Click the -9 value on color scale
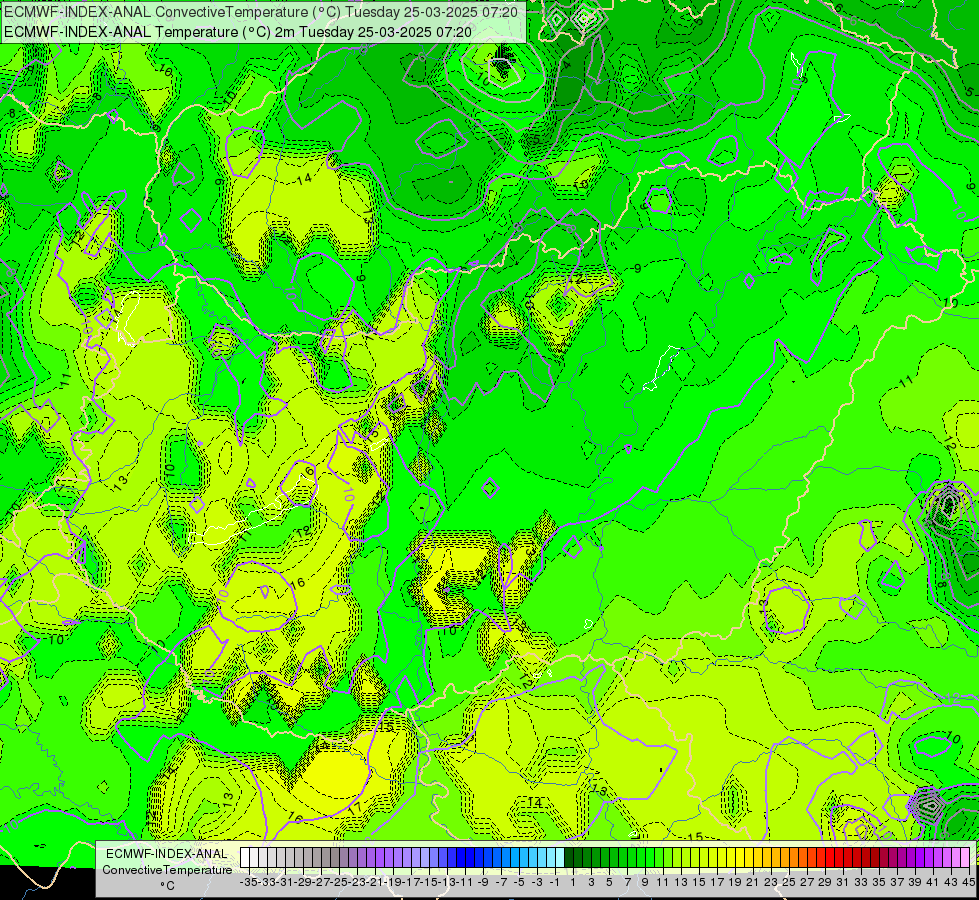This screenshot has height=900, width=979. pyautogui.click(x=483, y=882)
